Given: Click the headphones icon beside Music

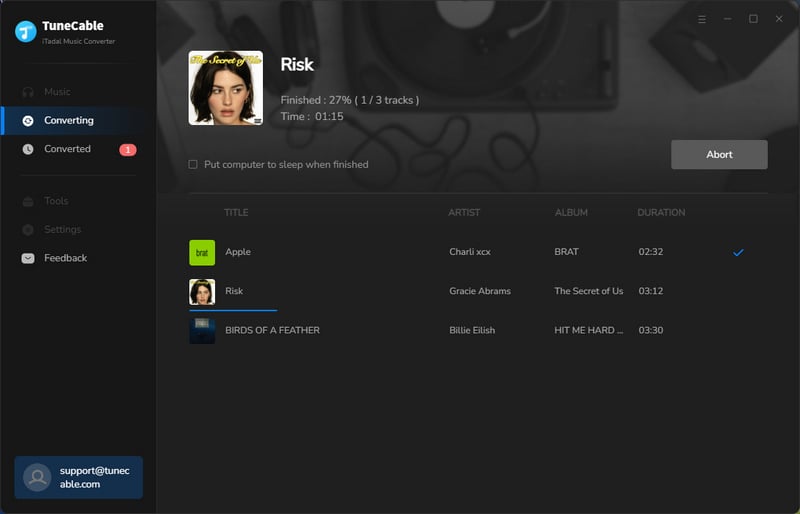Looking at the screenshot, I should 28,92.
